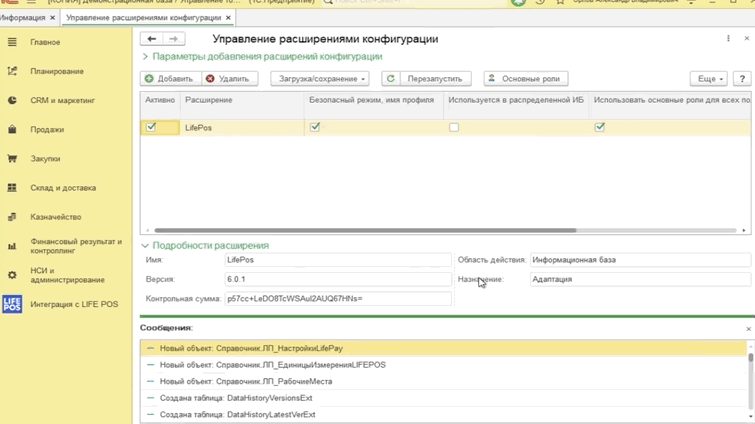
Task: Close the Управление расширениями конфигурации tab
Action: click(228, 18)
